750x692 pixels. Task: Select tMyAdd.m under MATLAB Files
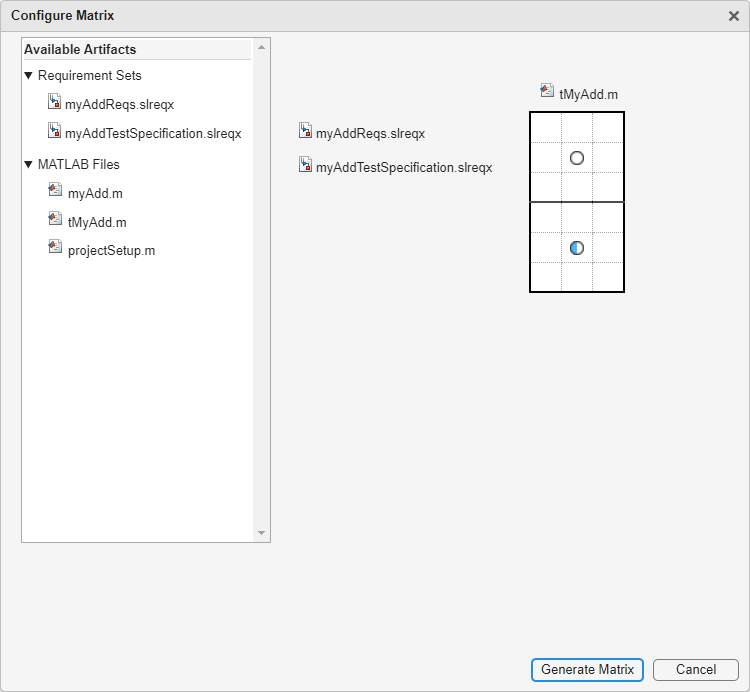97,222
